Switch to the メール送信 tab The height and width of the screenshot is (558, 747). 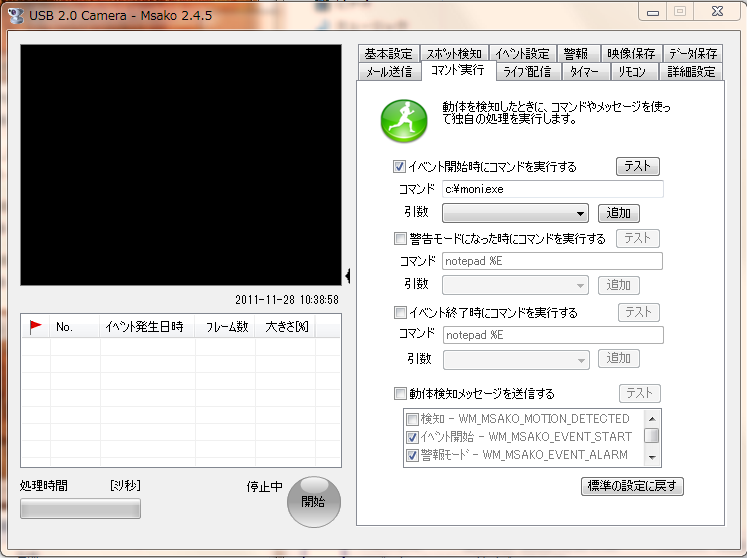[x=389, y=71]
